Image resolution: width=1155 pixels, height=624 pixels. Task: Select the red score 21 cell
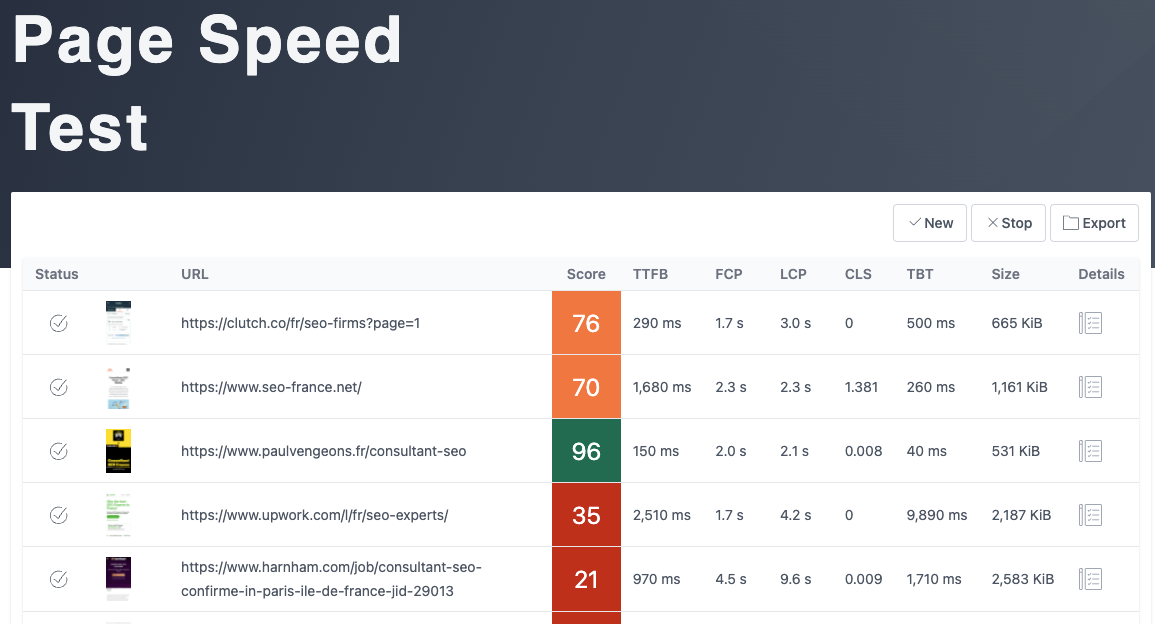pyautogui.click(x=586, y=579)
